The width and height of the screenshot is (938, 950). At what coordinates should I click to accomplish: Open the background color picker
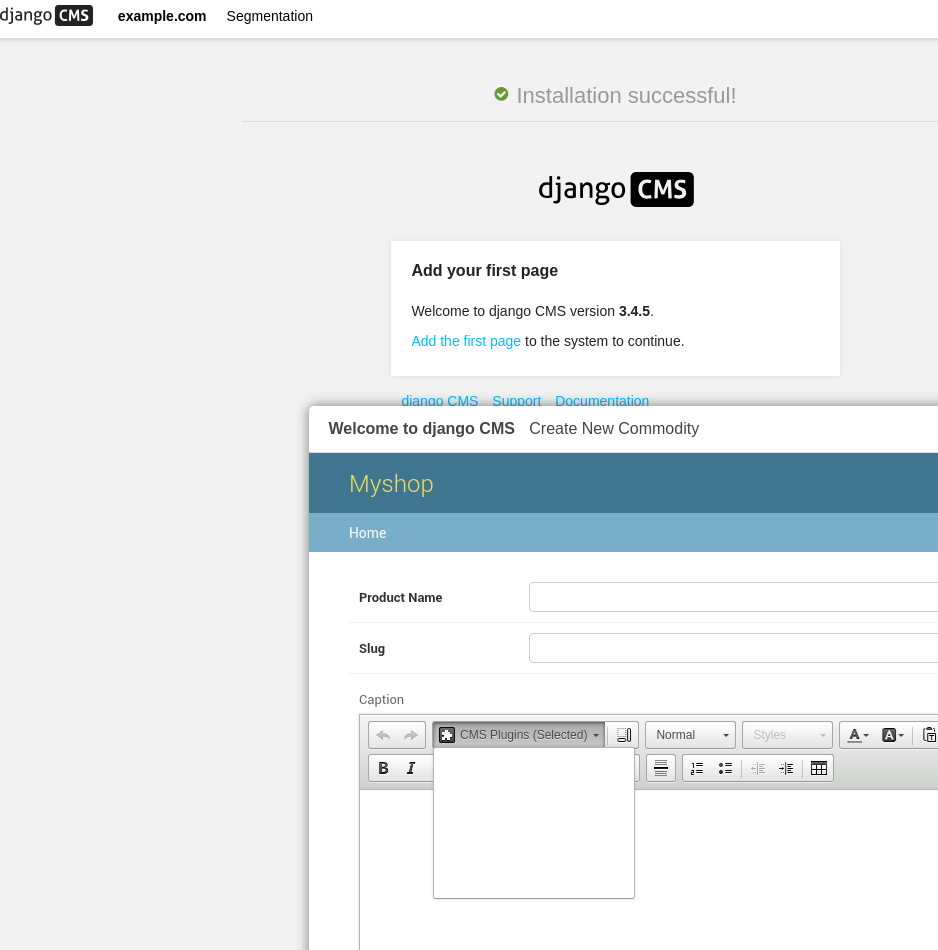click(892, 736)
